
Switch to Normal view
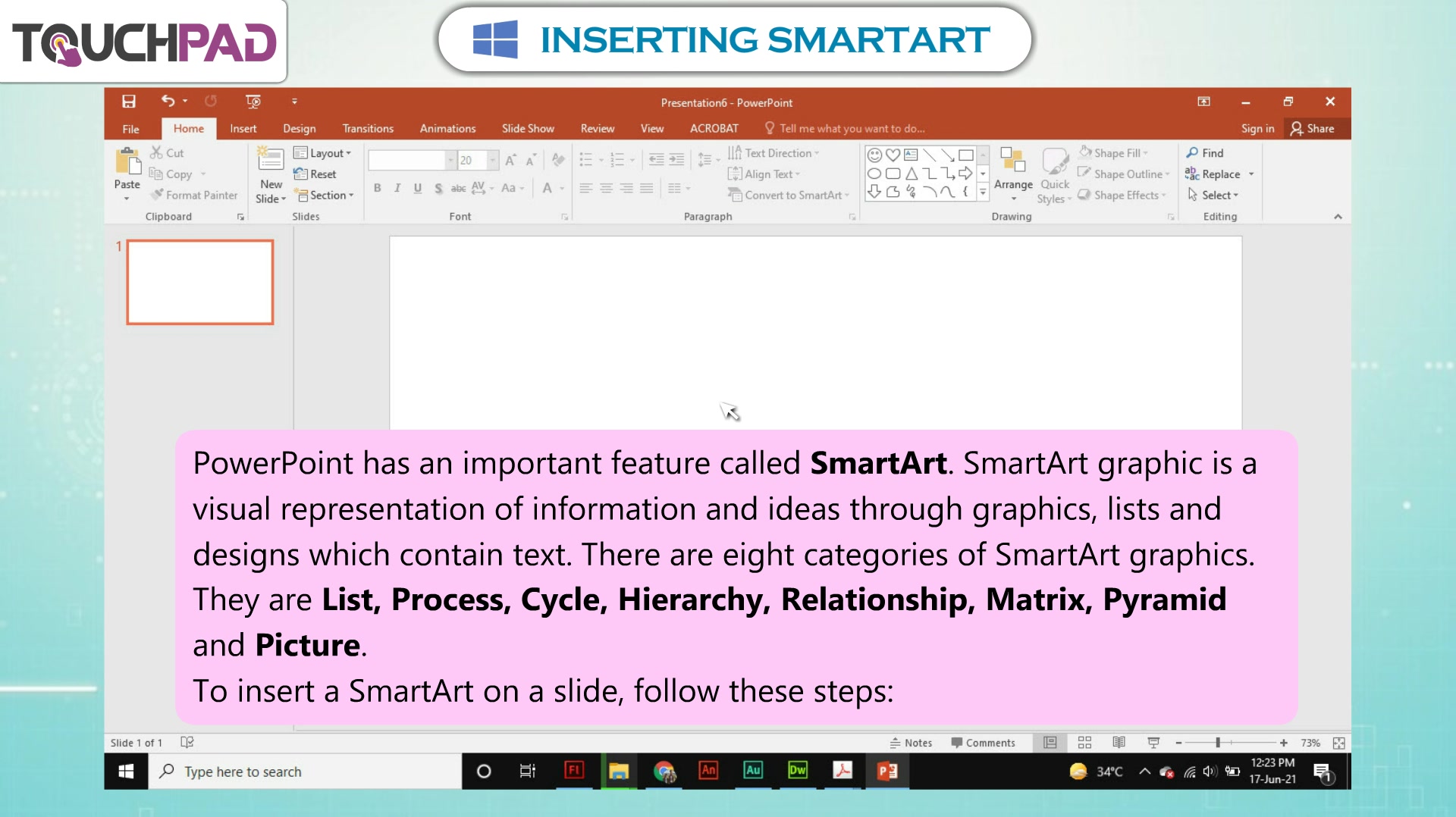[x=1050, y=743]
